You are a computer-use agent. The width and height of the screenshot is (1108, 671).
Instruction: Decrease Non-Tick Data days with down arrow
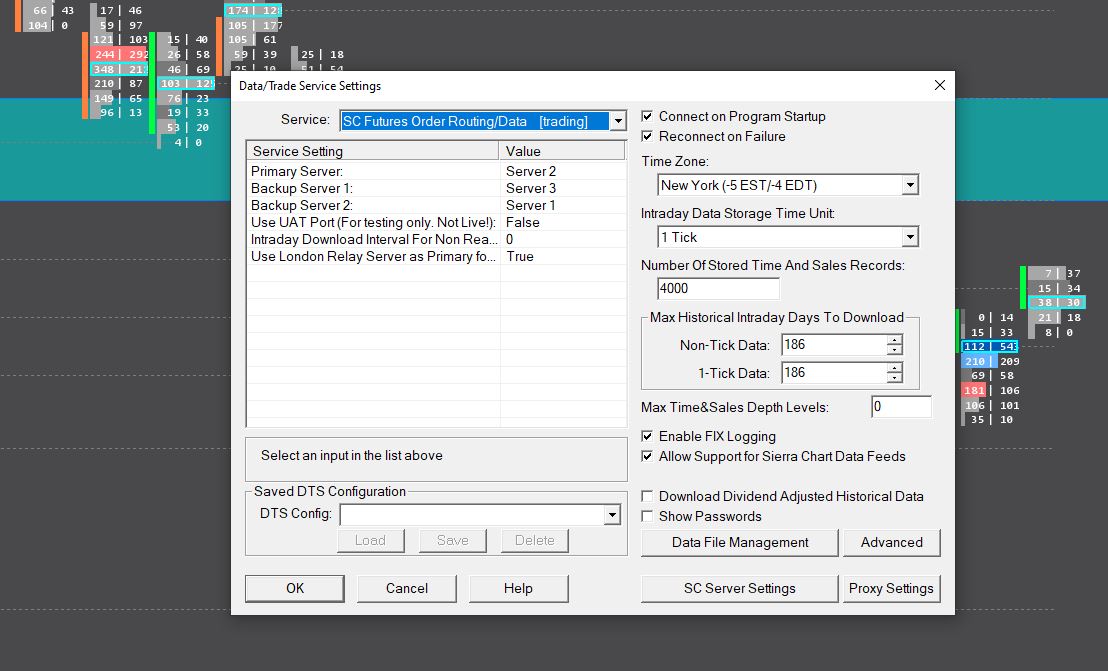[x=894, y=350]
